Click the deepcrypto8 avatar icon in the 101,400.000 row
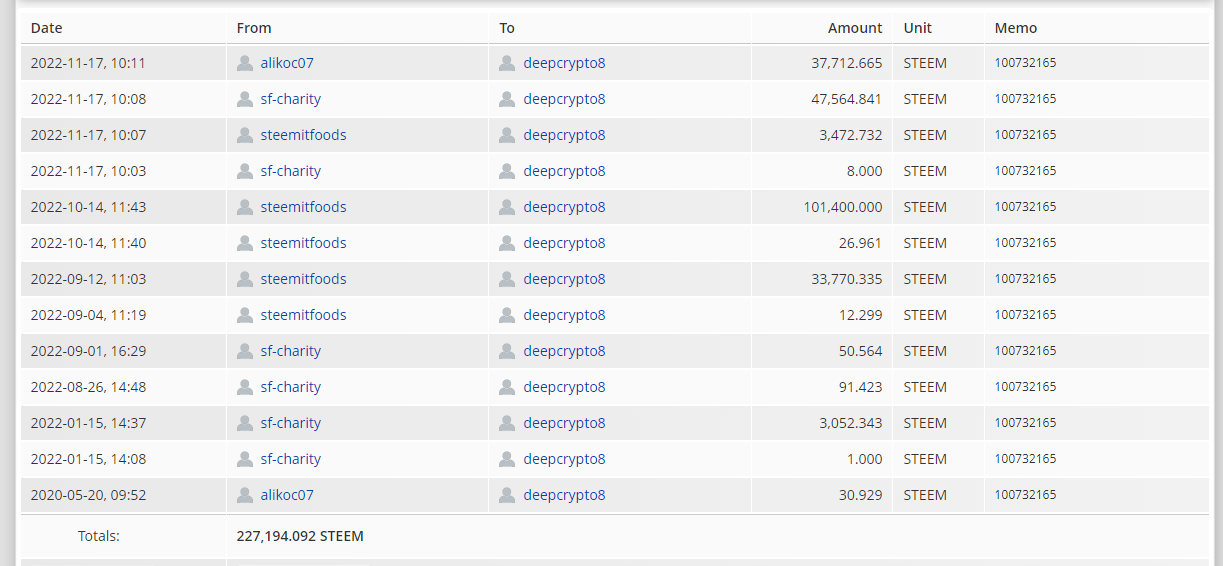1223x566 pixels. tap(507, 207)
